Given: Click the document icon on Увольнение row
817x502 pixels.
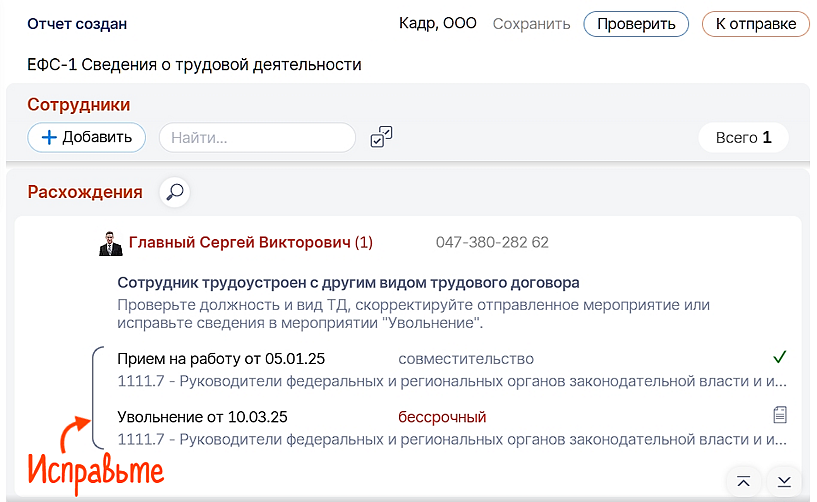Looking at the screenshot, I should tap(780, 415).
